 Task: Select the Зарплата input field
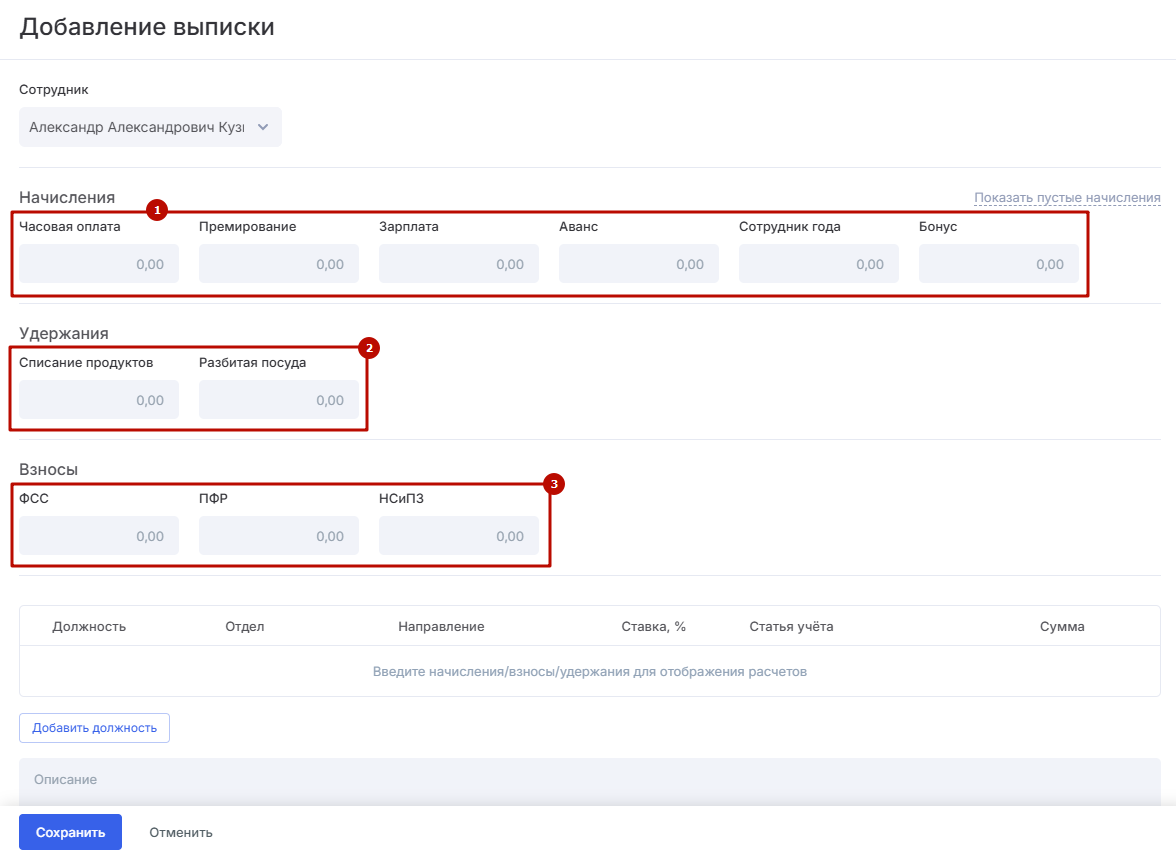coord(459,264)
